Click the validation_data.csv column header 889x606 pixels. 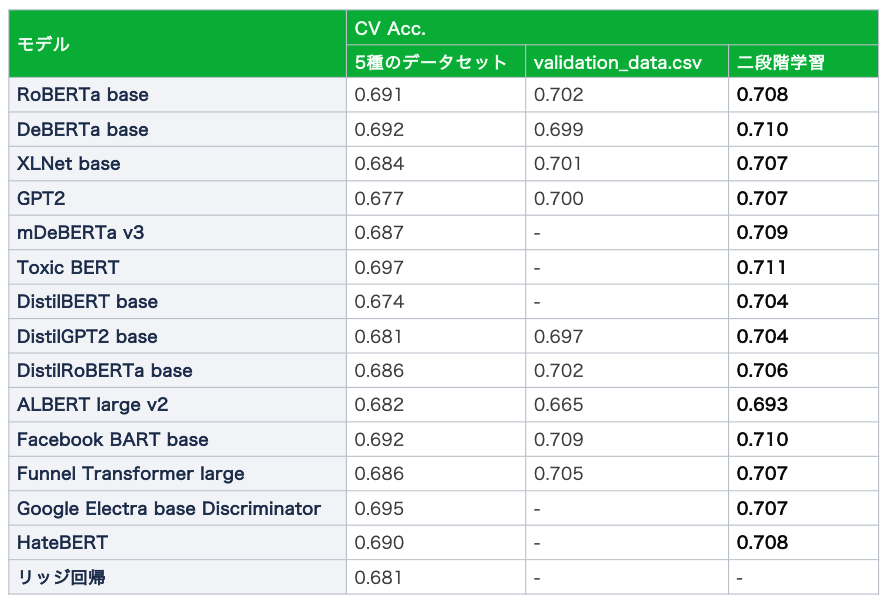click(627, 61)
